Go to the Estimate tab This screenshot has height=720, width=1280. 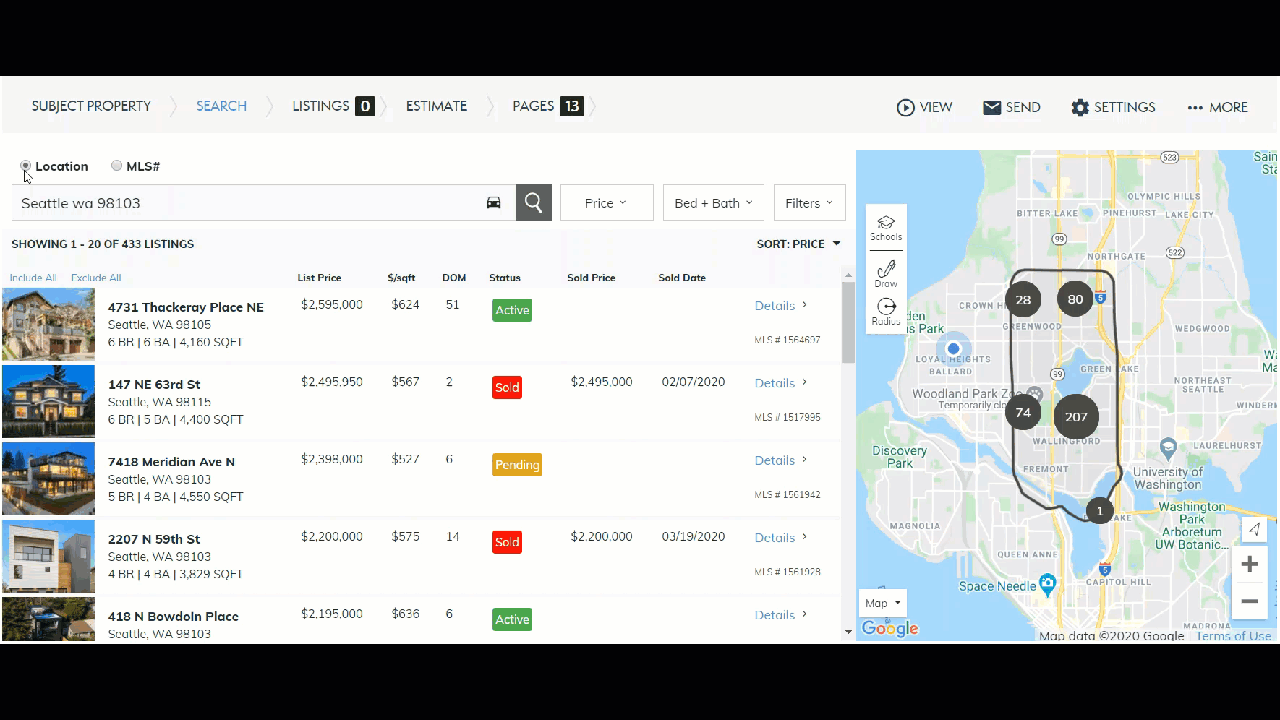click(436, 106)
